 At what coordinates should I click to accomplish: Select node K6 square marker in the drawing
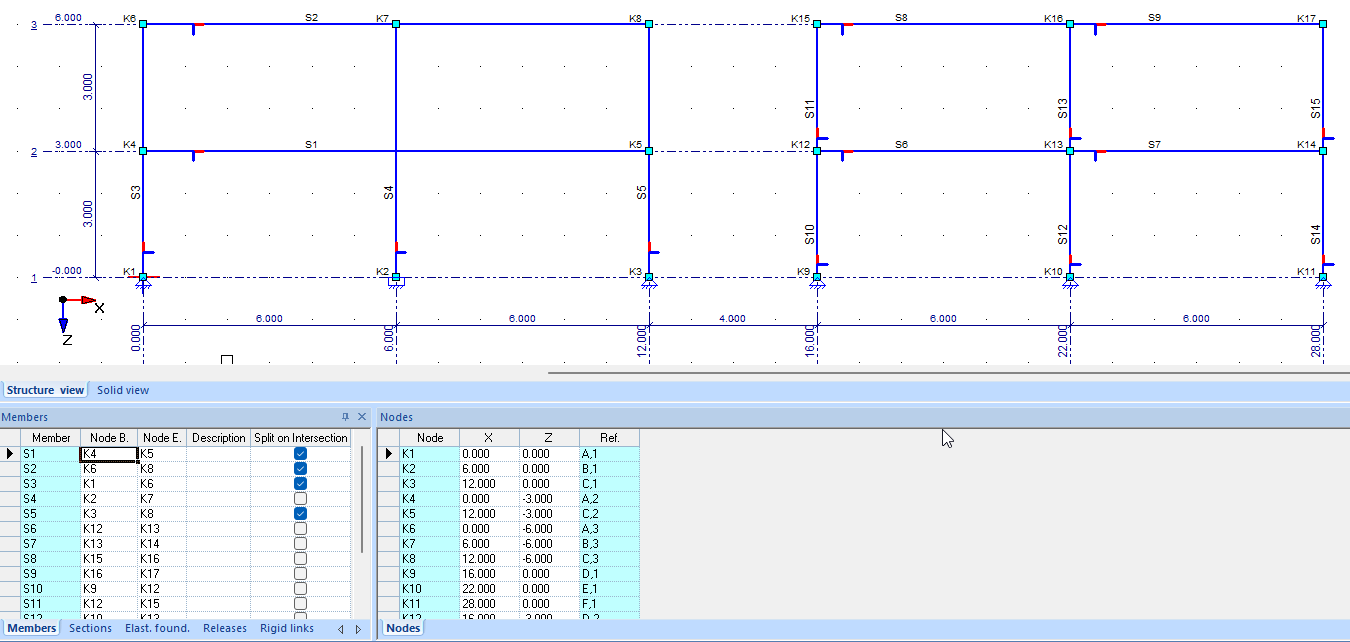pos(143,24)
